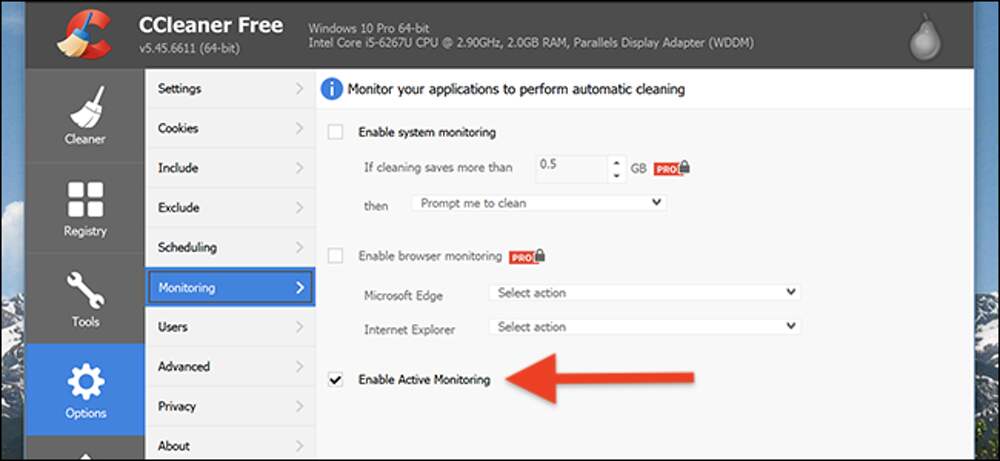Click the blue info icon

click(x=331, y=89)
